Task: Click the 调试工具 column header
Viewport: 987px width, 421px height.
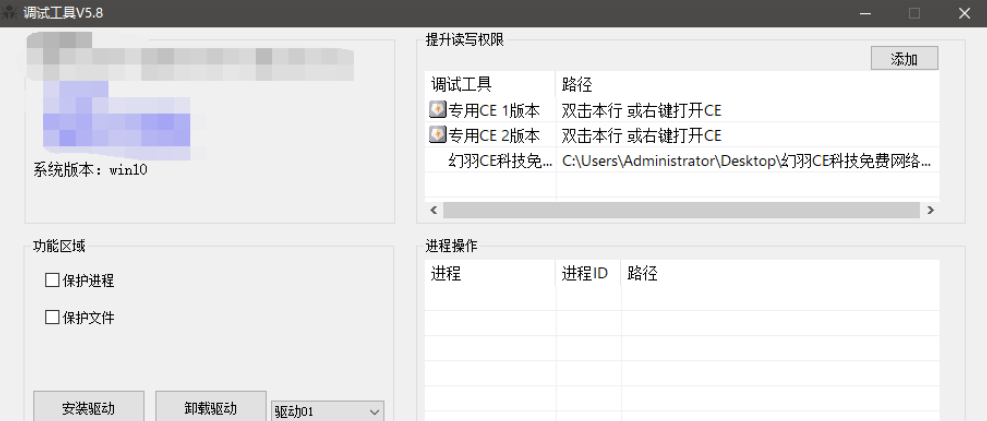Action: tap(462, 85)
